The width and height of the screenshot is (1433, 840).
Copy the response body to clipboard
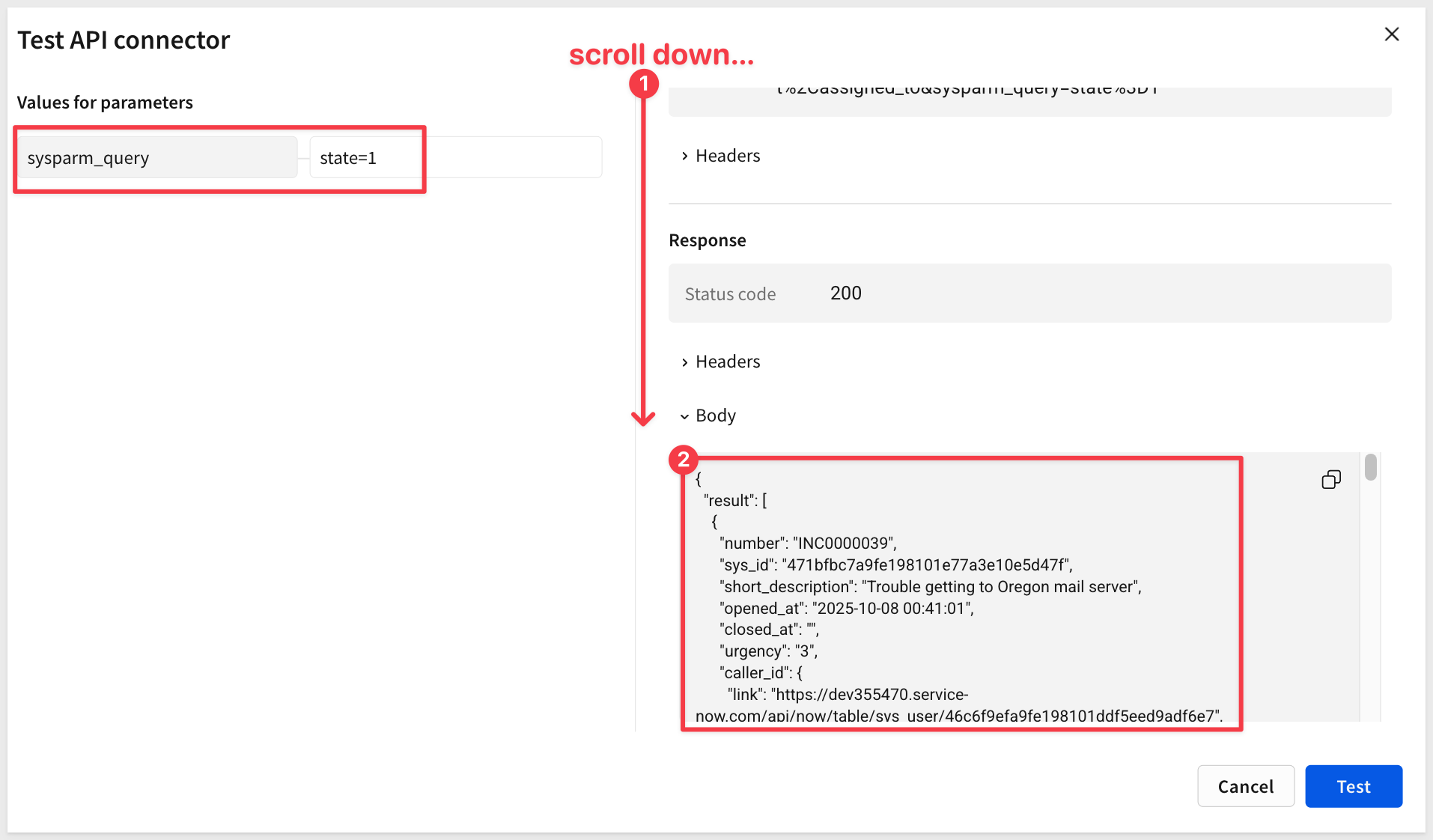tap(1330, 480)
